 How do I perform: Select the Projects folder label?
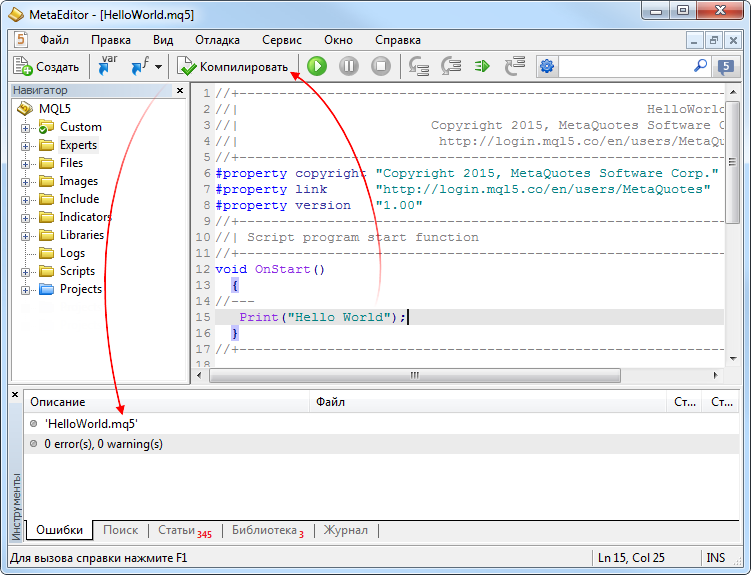(x=80, y=289)
